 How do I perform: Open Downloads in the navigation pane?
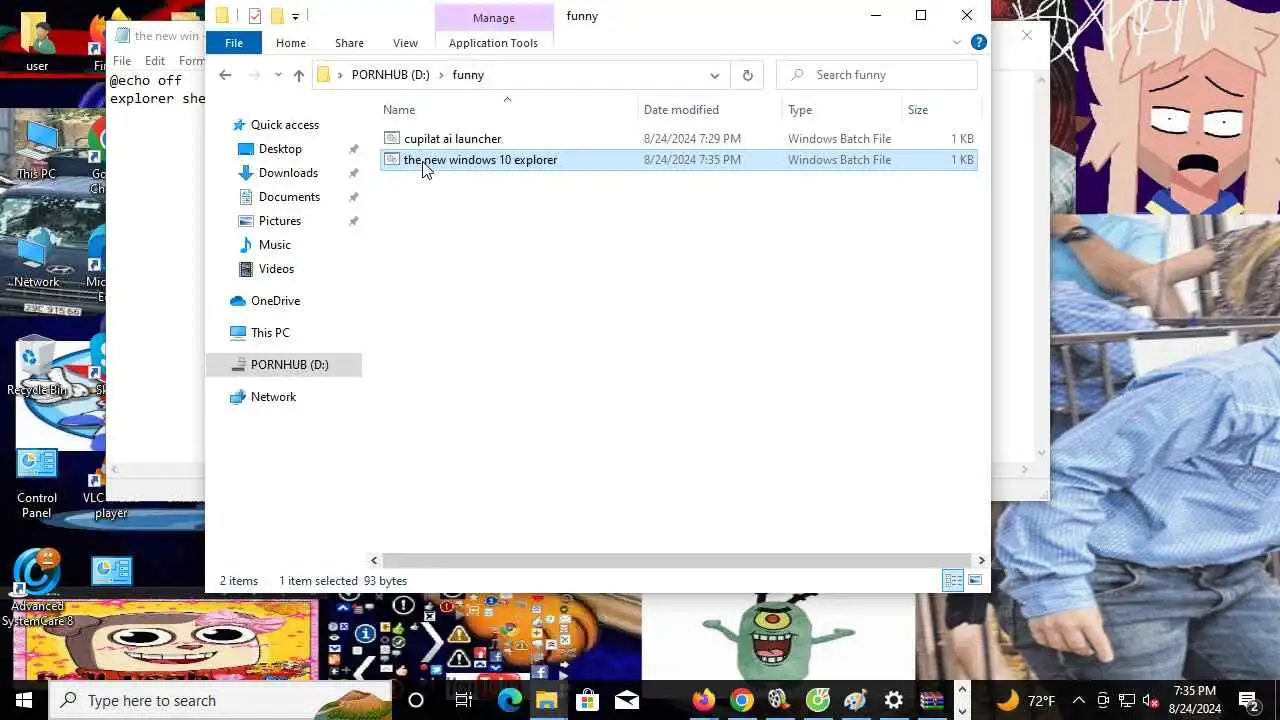(x=288, y=173)
